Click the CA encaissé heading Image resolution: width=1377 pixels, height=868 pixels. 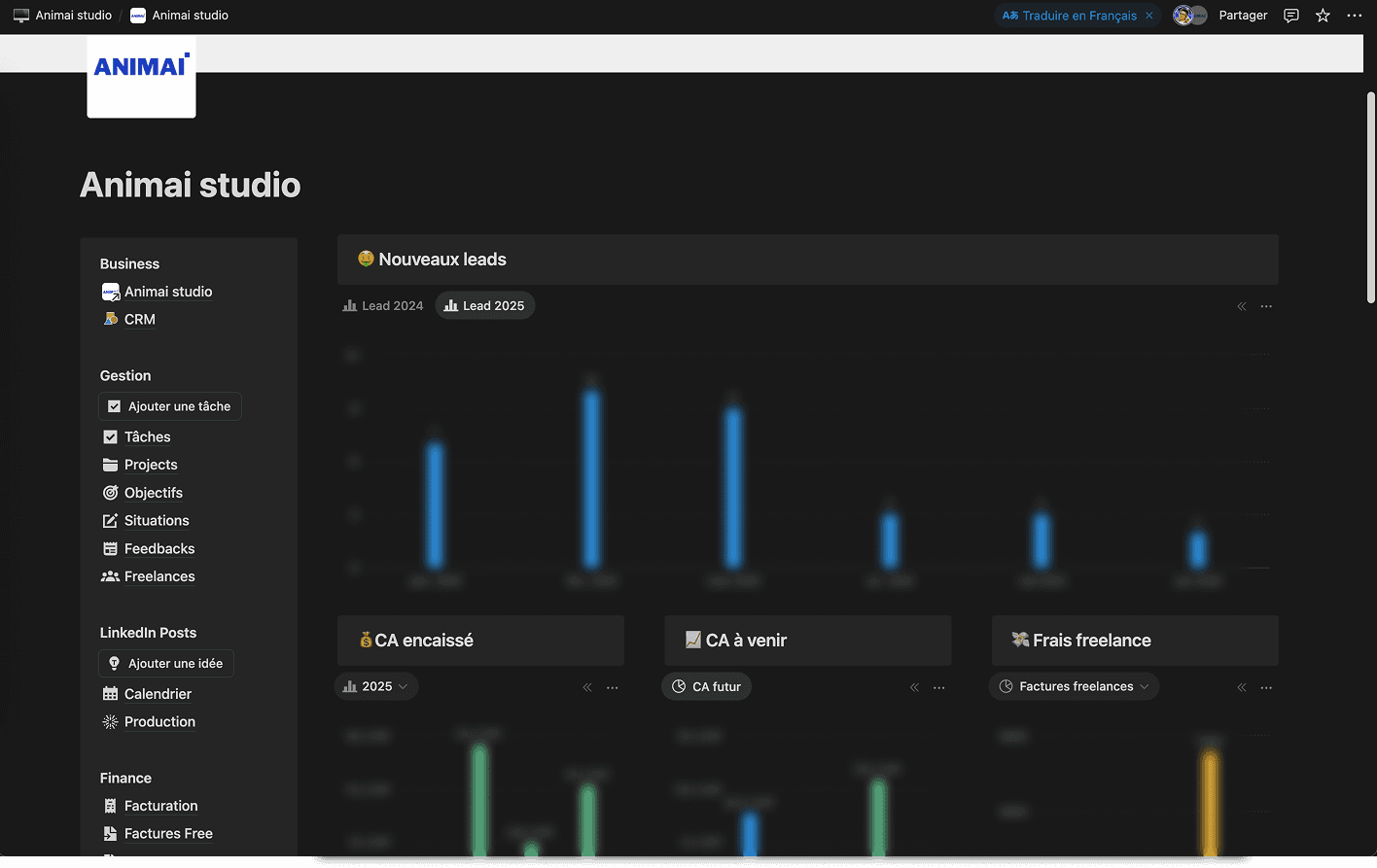(x=424, y=641)
